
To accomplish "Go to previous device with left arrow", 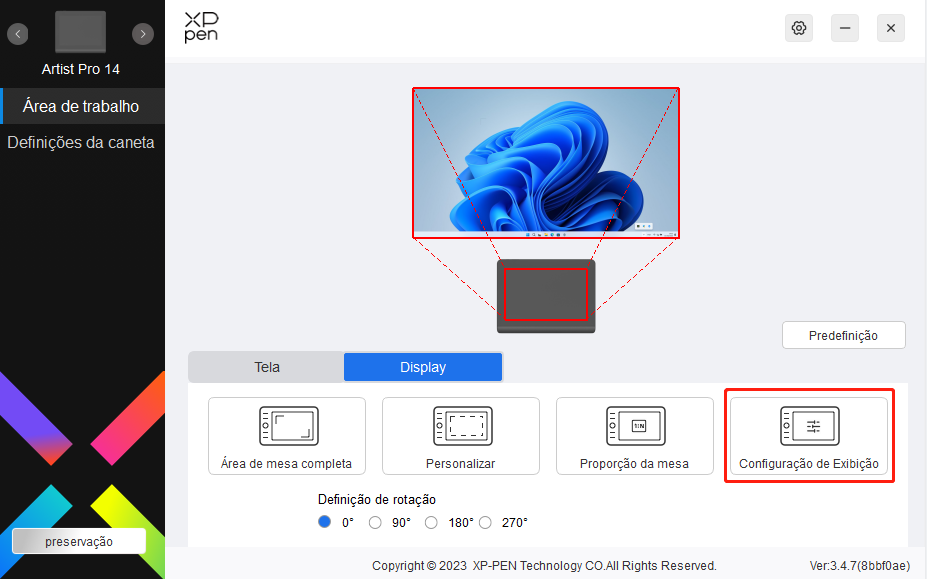I will (18, 34).
